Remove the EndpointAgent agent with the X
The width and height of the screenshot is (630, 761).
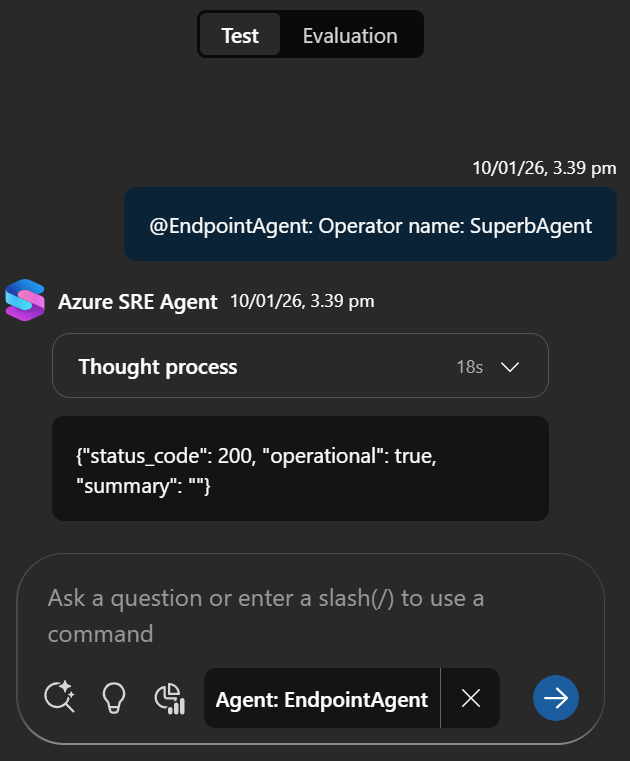[x=471, y=698]
